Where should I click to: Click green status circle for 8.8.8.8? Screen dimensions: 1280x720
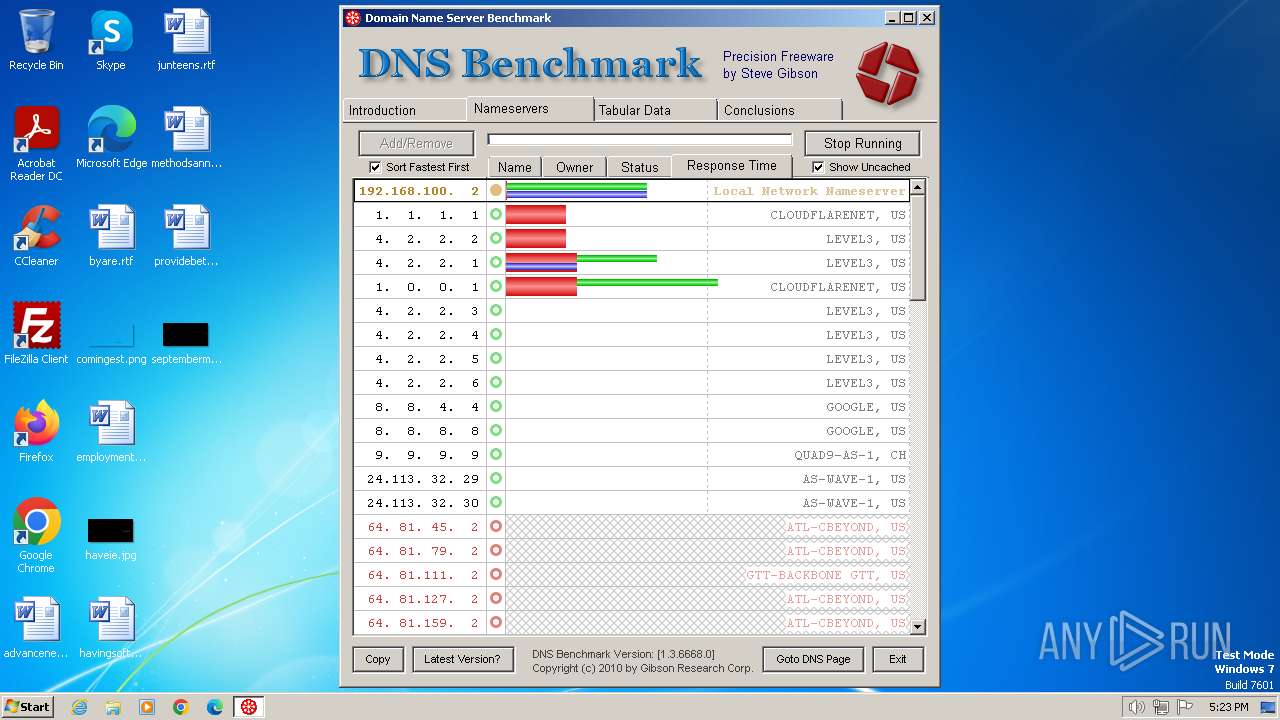pos(496,430)
